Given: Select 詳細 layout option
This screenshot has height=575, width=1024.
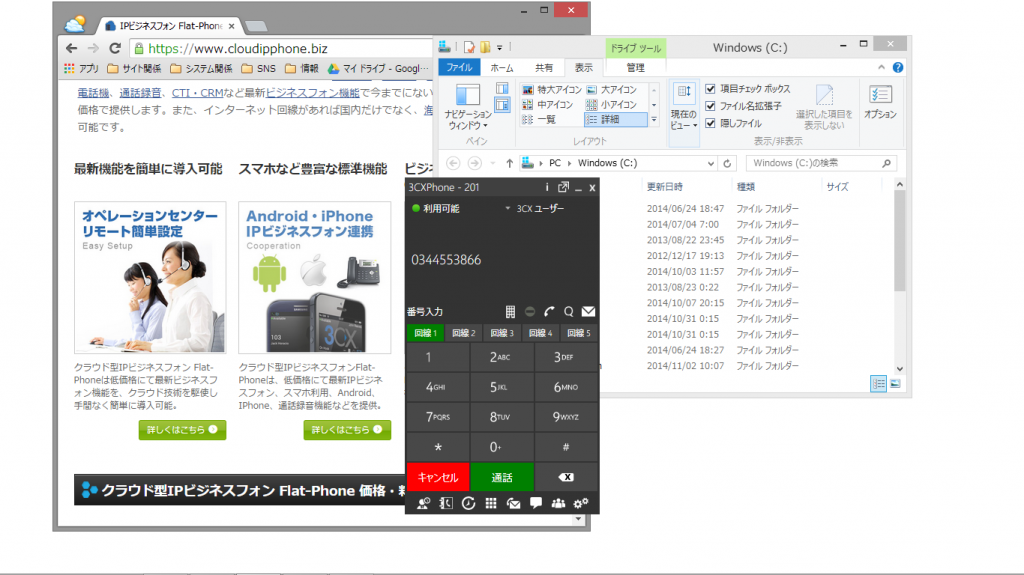Looking at the screenshot, I should (615, 120).
